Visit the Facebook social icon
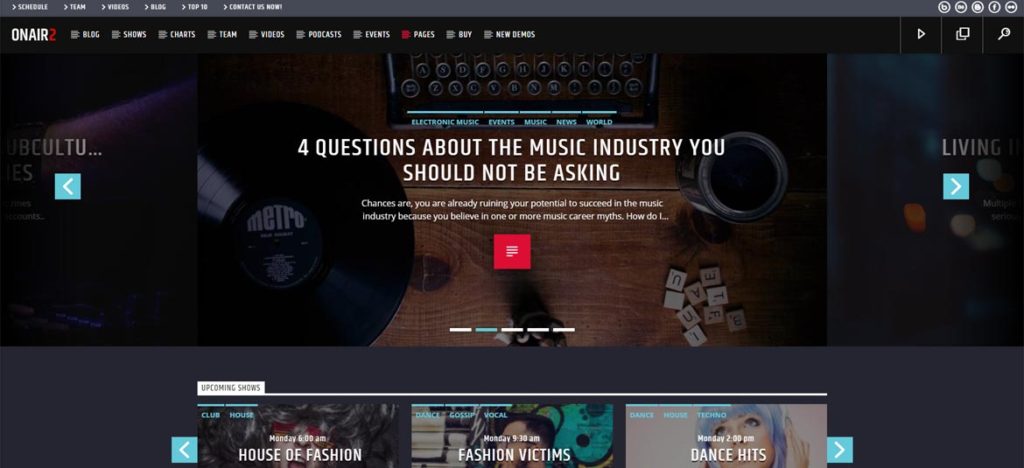 pyautogui.click(x=994, y=7)
